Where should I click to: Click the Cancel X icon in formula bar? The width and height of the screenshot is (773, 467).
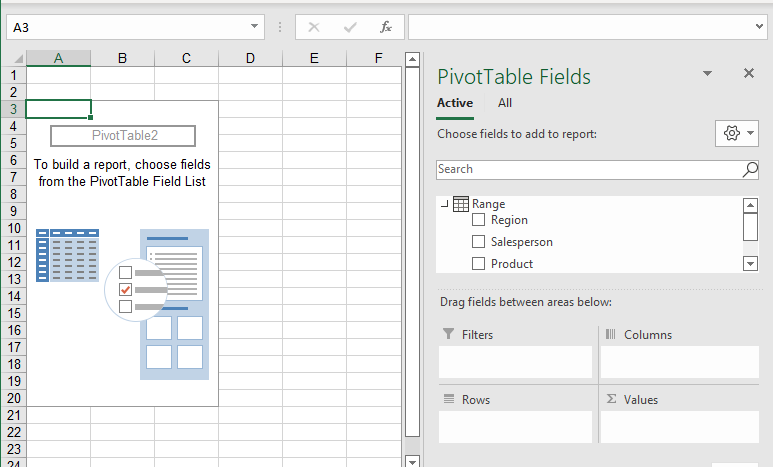[314, 27]
